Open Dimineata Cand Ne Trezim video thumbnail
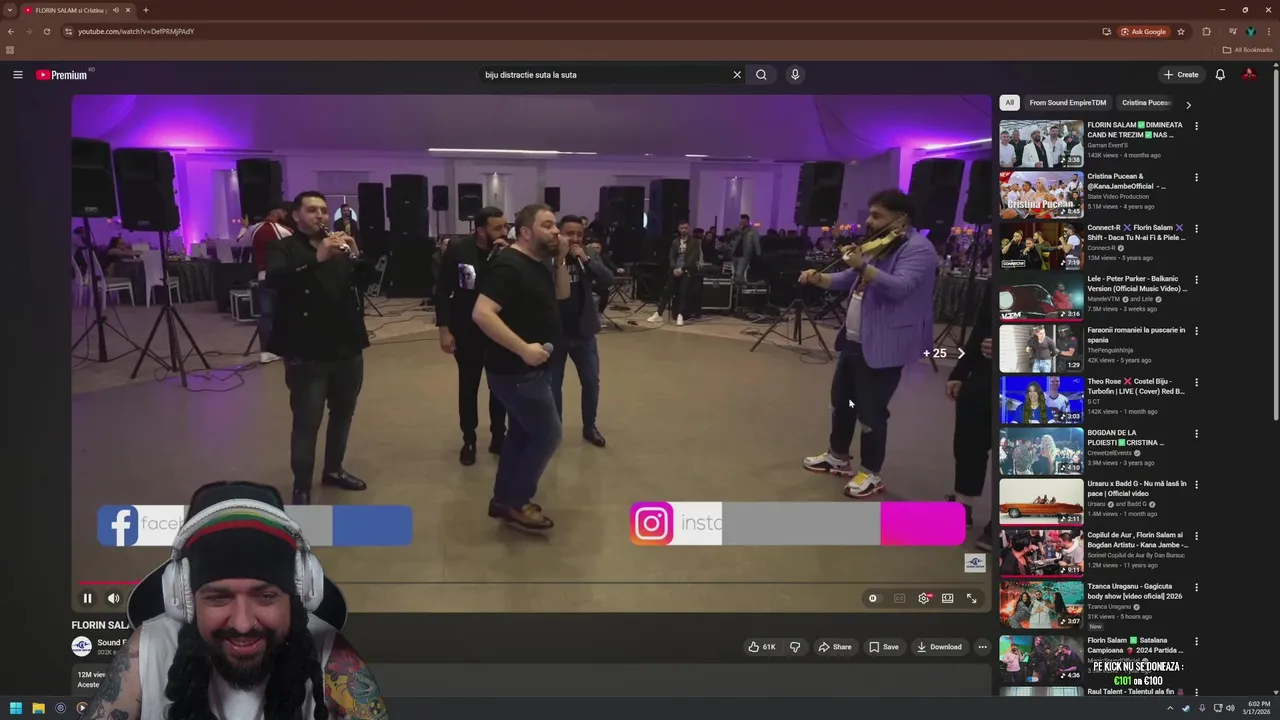This screenshot has width=1280, height=720. click(1041, 144)
